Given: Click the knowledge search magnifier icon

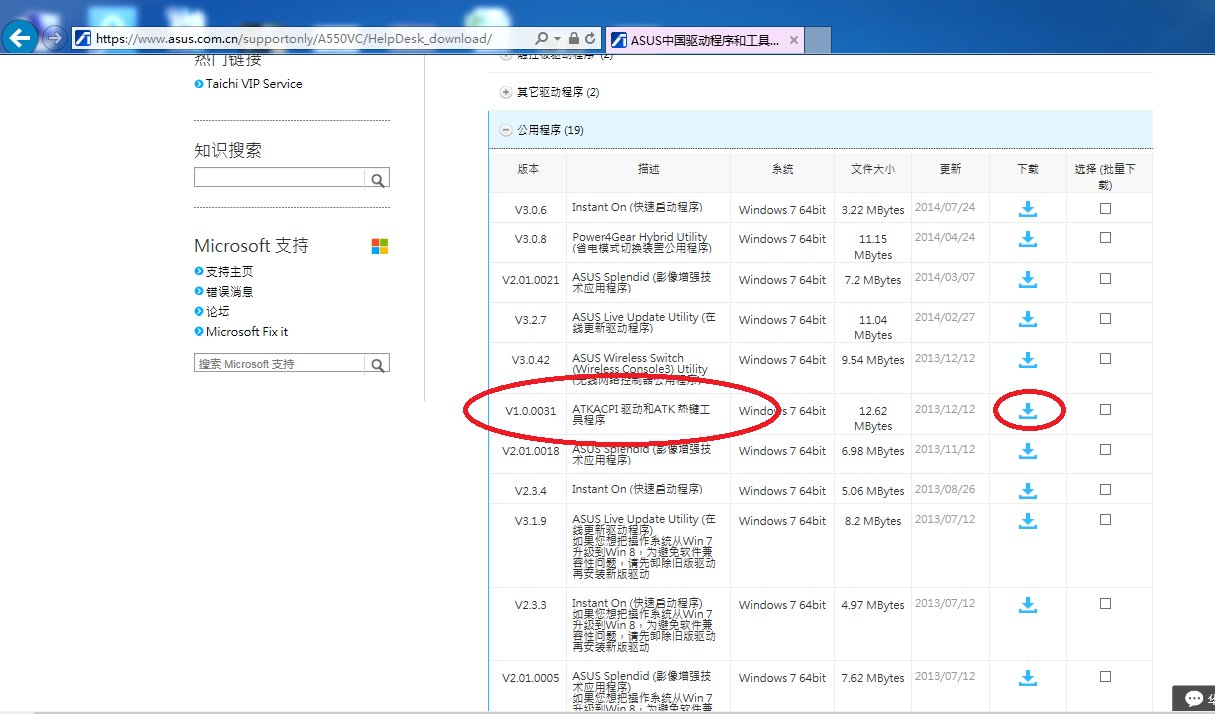Looking at the screenshot, I should (x=377, y=177).
